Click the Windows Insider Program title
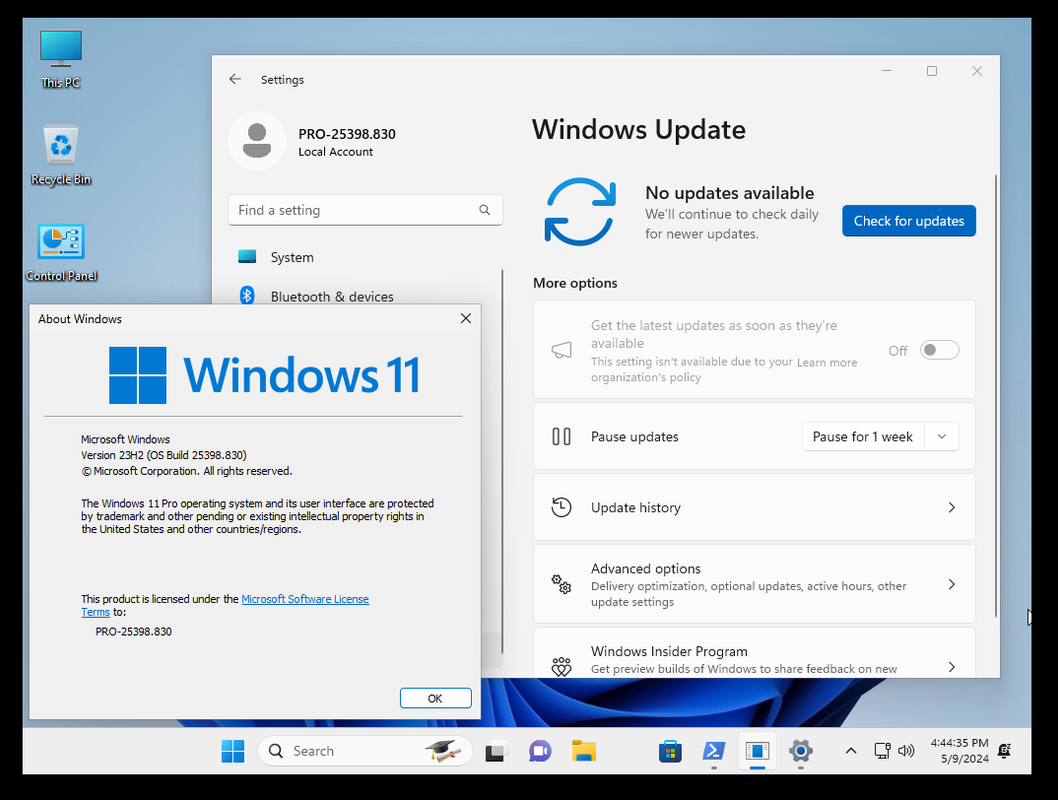The width and height of the screenshot is (1058, 800). click(669, 652)
